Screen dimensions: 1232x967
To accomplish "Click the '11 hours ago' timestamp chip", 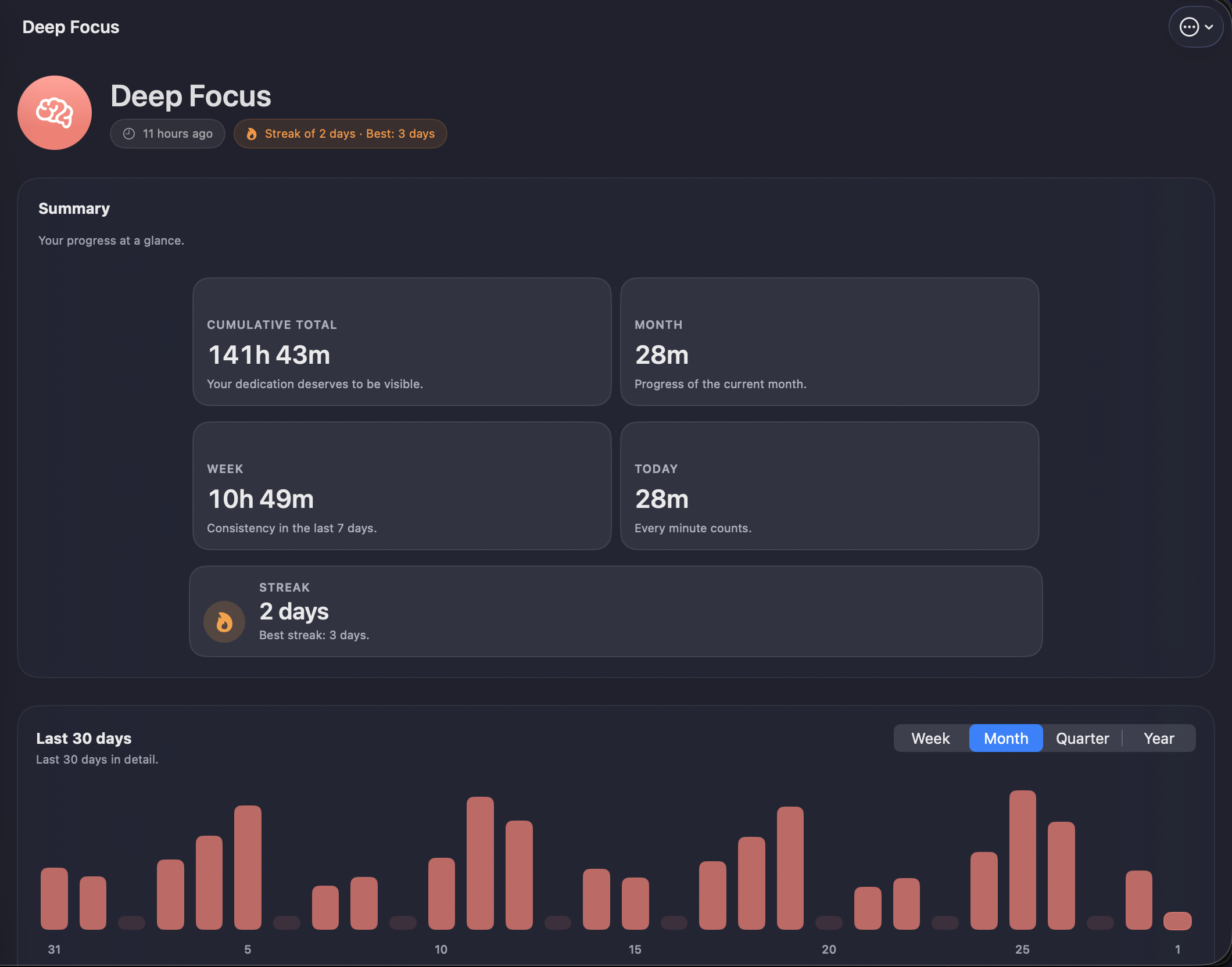I will (x=167, y=133).
